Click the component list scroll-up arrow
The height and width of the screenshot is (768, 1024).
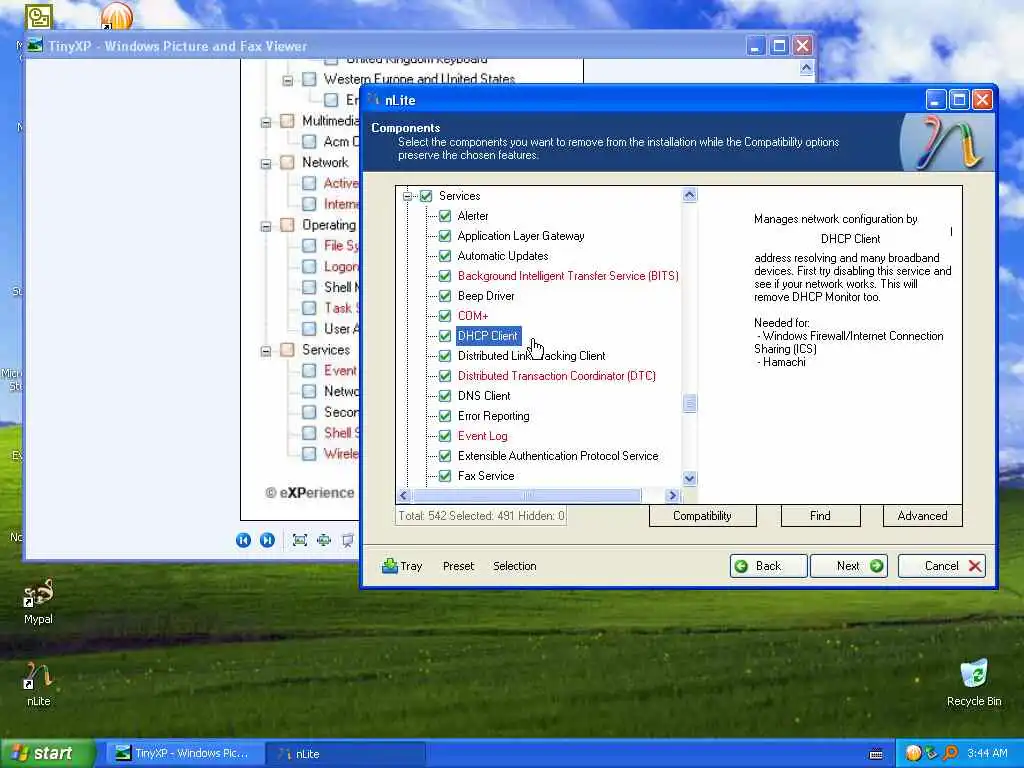point(690,195)
